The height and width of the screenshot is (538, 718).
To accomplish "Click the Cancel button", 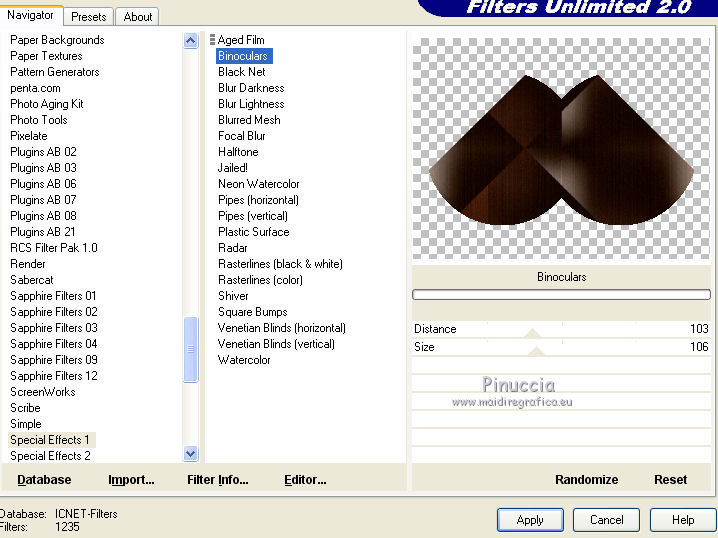I will click(x=606, y=520).
